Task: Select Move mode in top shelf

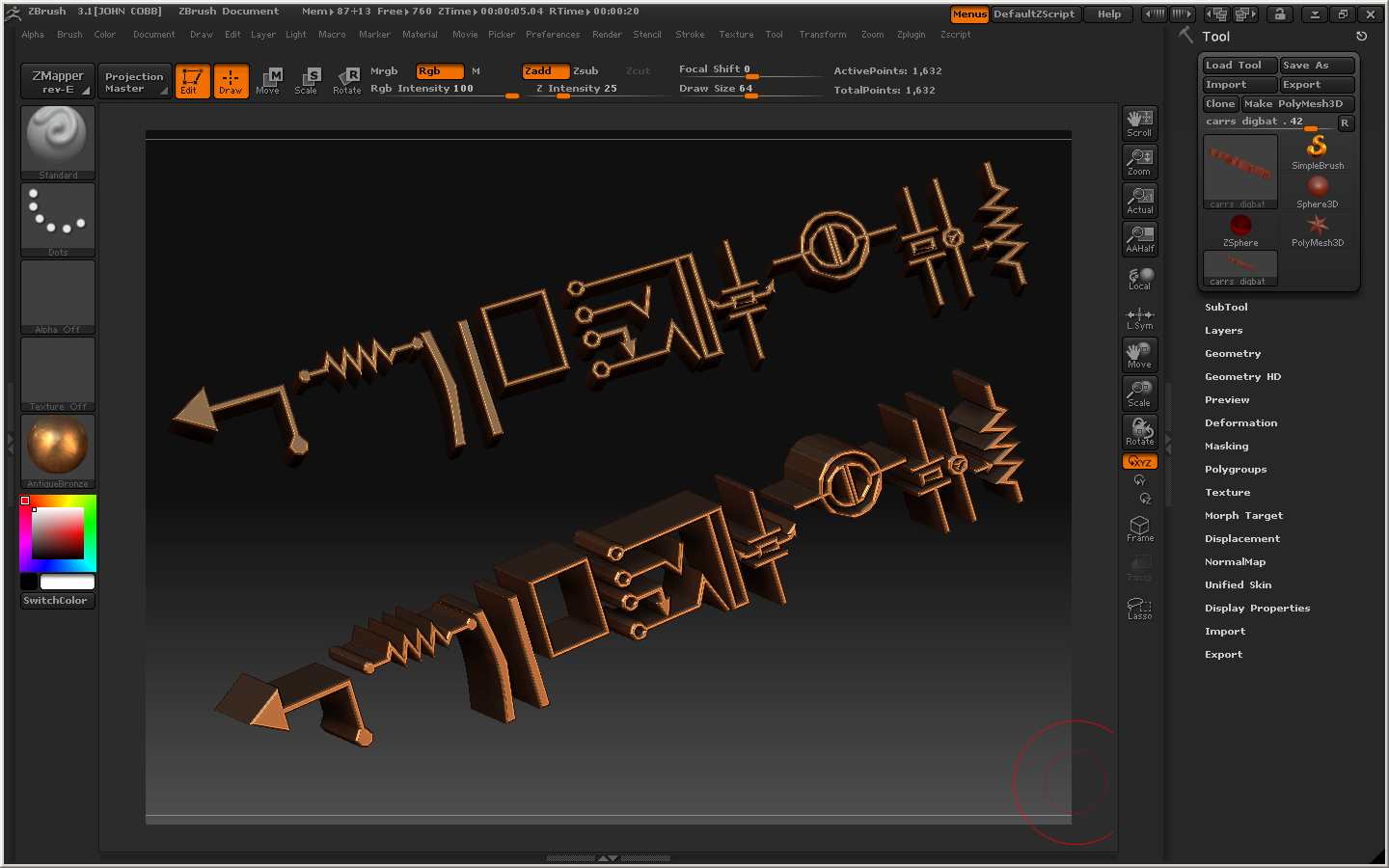Action: [268, 81]
